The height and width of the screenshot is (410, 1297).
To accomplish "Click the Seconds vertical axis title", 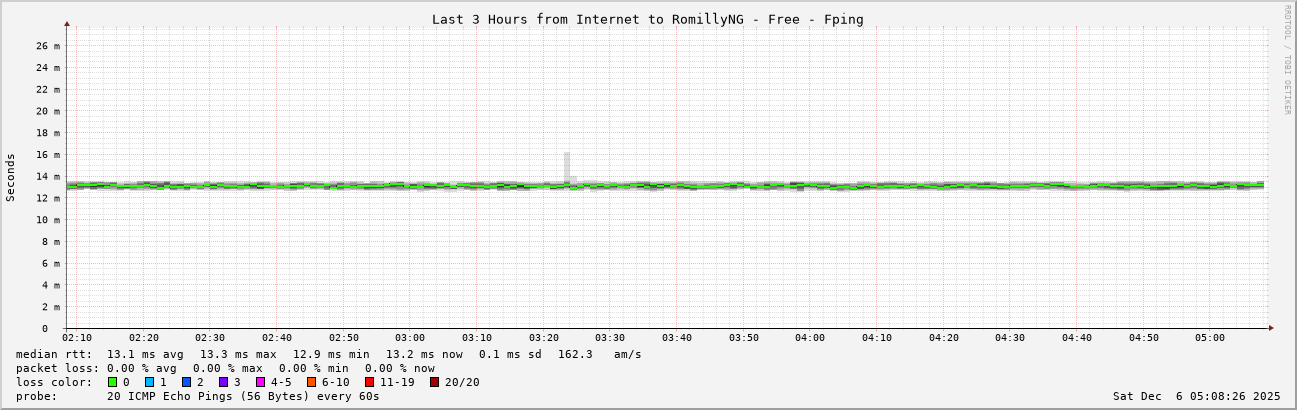I will (x=11, y=177).
